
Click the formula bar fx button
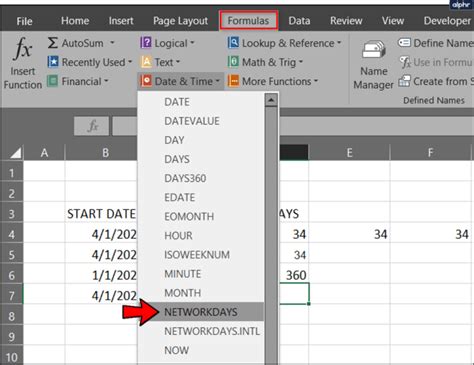click(92, 126)
